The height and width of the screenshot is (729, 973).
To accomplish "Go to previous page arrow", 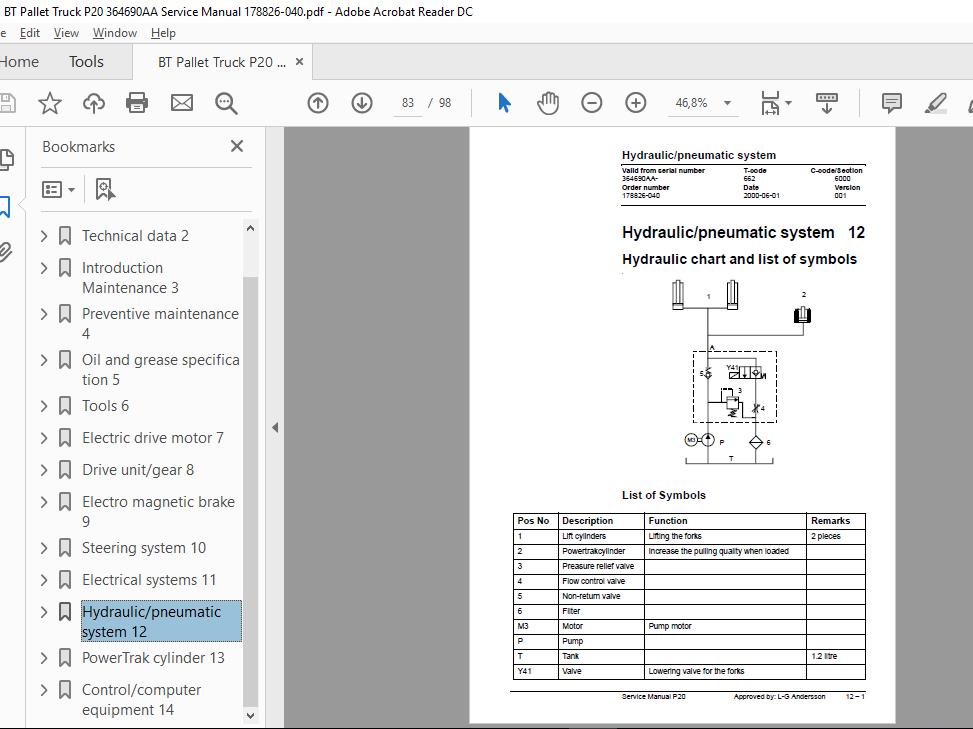I will coord(318,103).
